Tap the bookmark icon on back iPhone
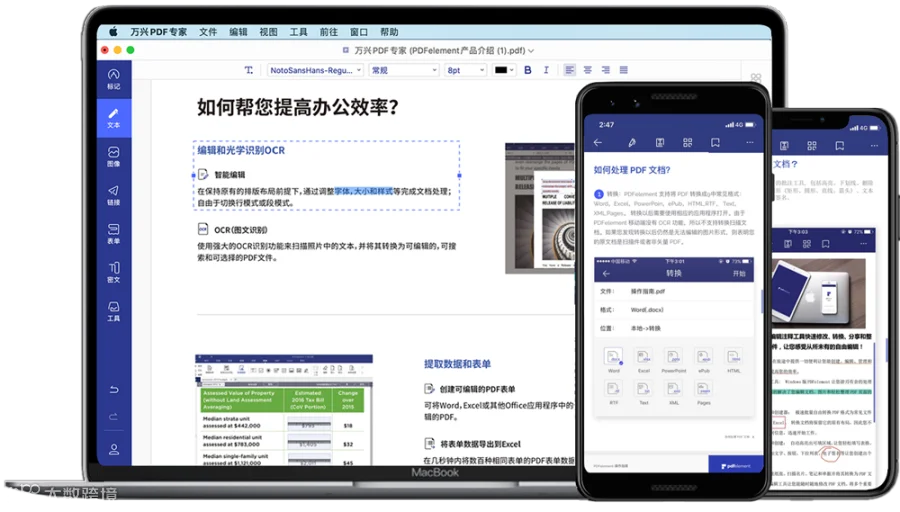 (x=840, y=146)
